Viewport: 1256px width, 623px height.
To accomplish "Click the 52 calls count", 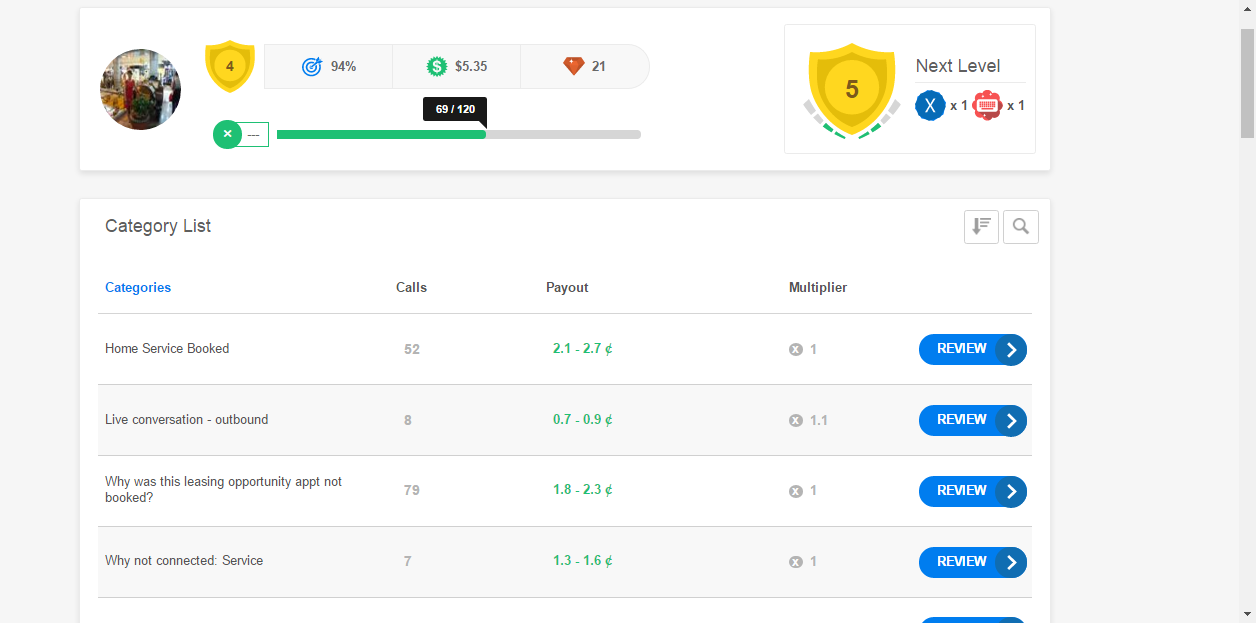I will point(412,350).
